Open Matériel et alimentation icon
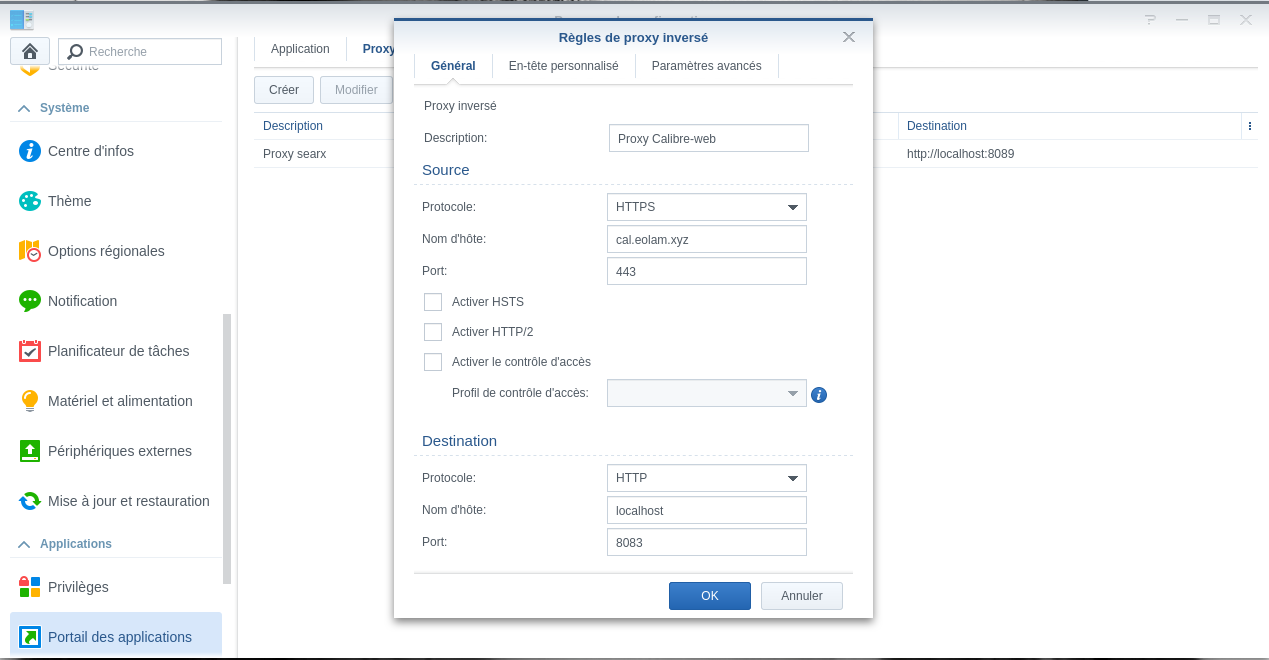This screenshot has width=1269, height=660. pos(30,401)
